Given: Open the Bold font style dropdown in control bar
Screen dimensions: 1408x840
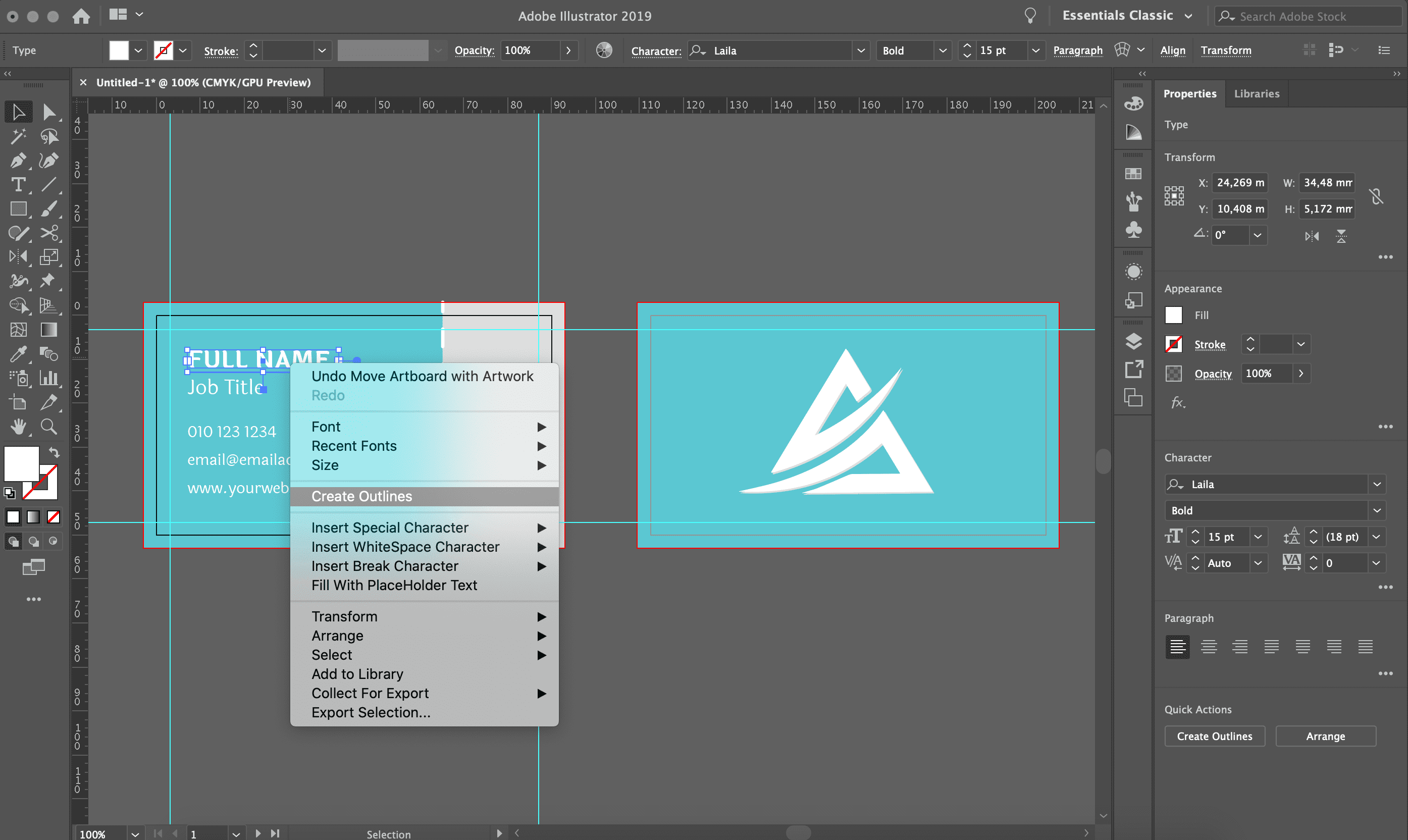Looking at the screenshot, I should 943,50.
